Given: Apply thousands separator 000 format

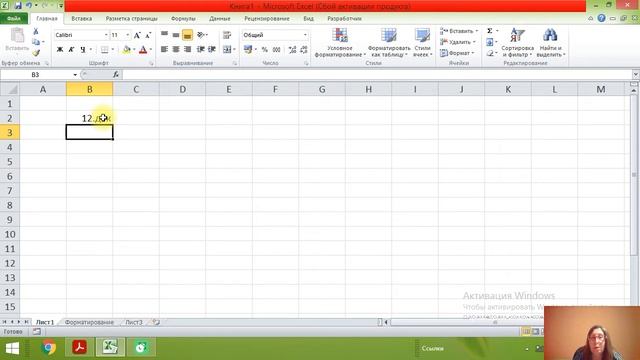Looking at the screenshot, I should tap(276, 50).
